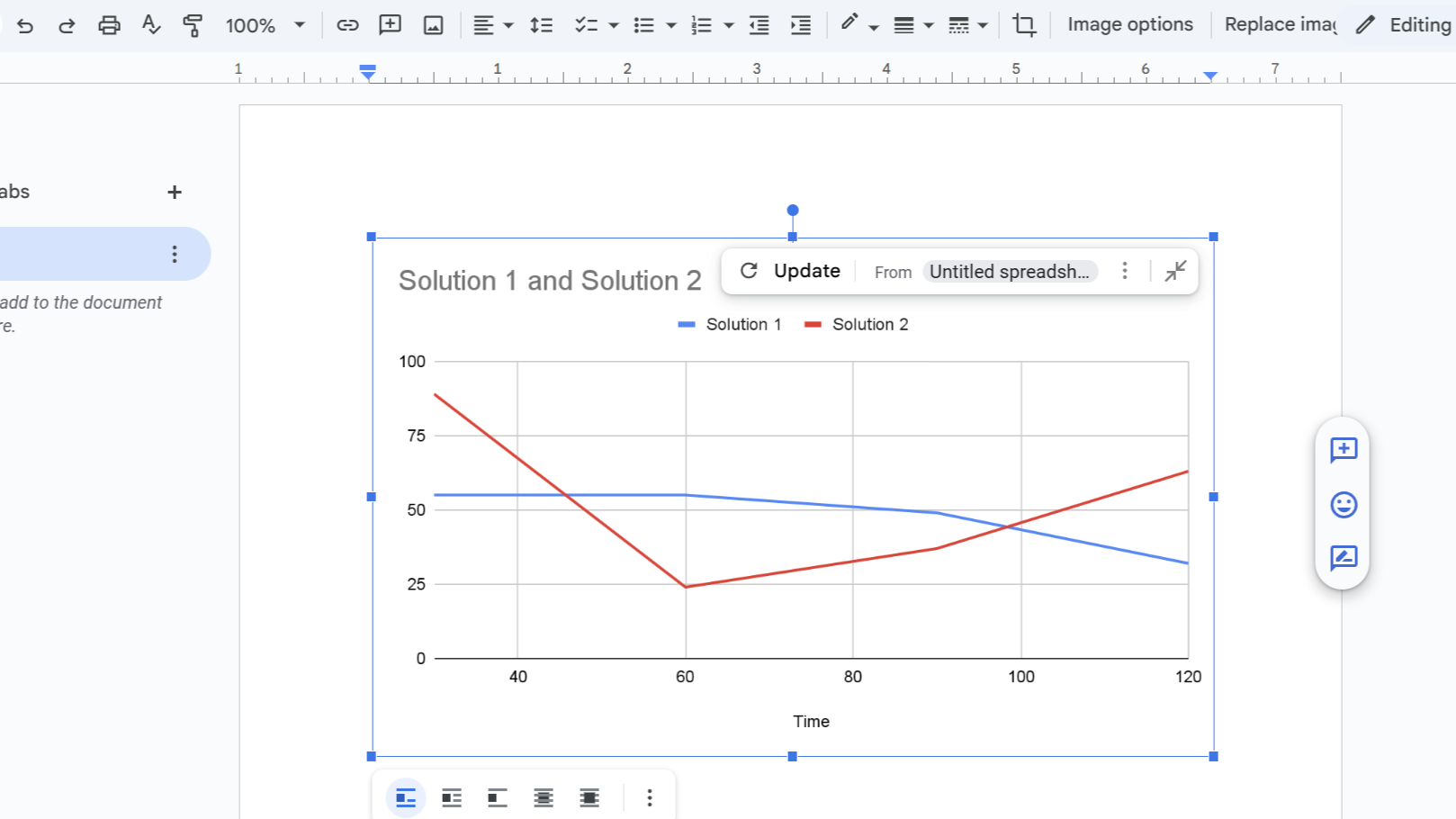Insert a link
This screenshot has height=819, width=1456.
tap(347, 24)
